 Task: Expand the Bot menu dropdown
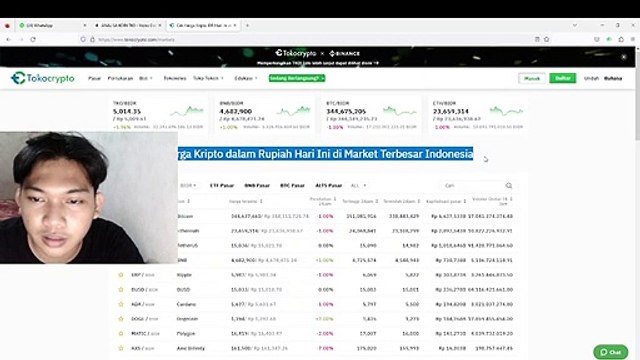(146, 78)
